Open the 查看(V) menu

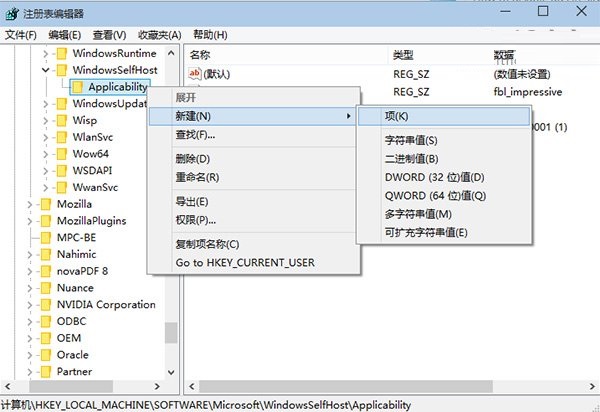[109, 35]
